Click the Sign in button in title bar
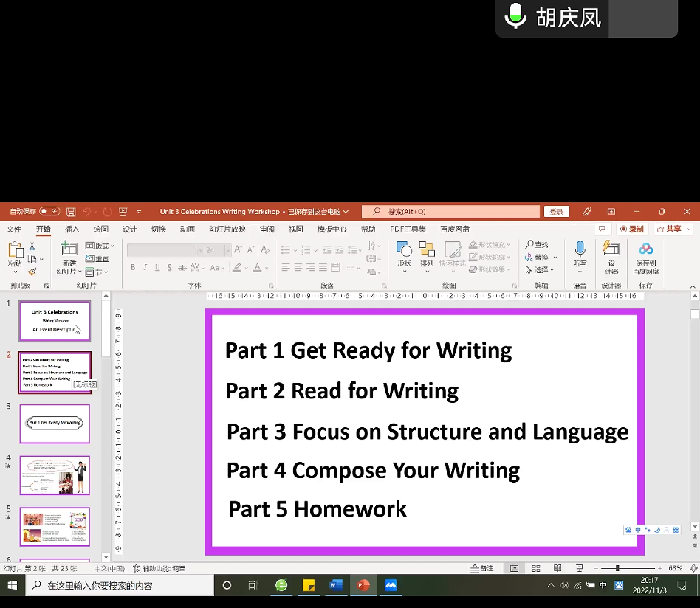700x608 pixels. 556,212
